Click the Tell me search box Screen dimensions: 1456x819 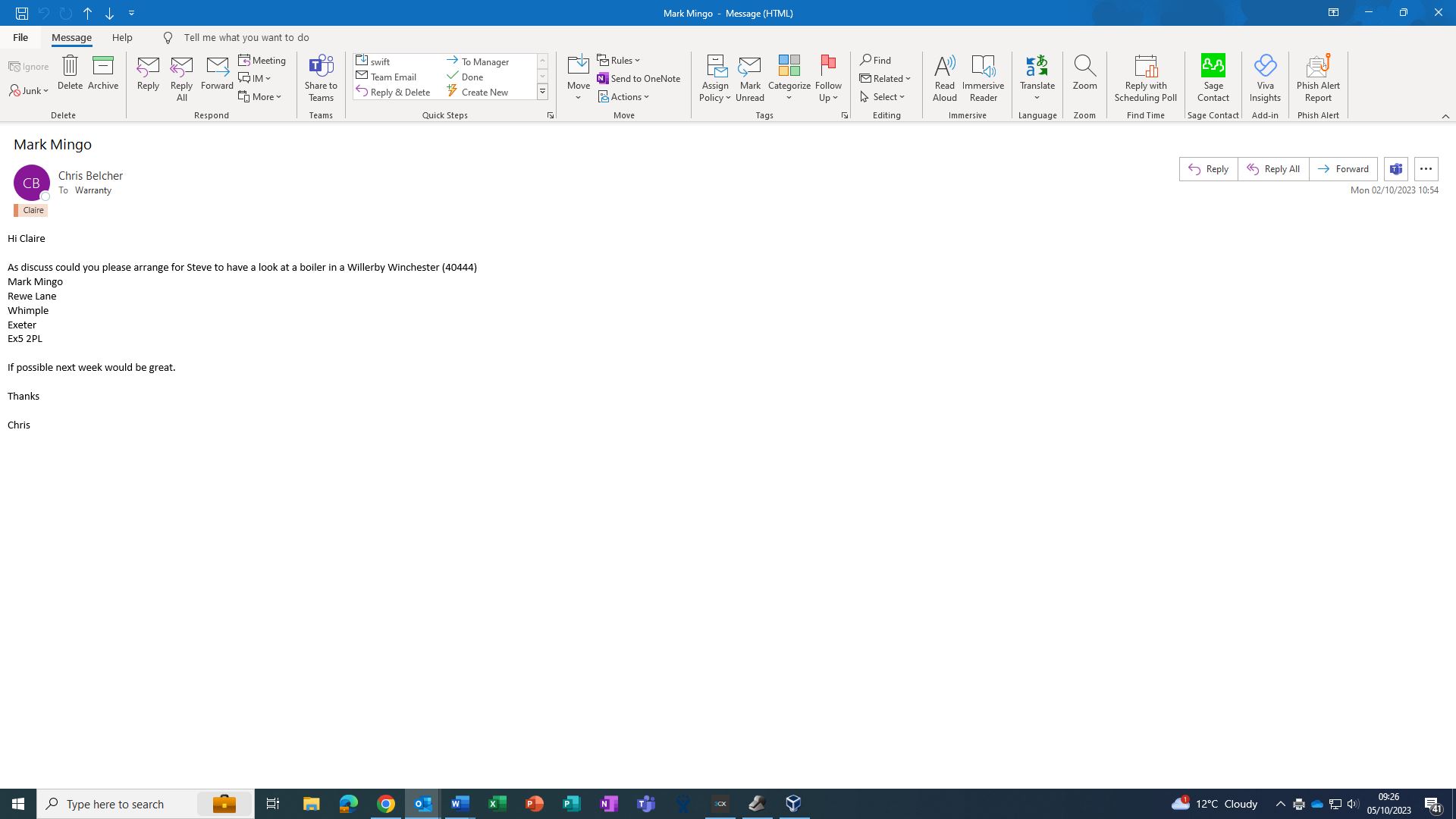tap(246, 37)
